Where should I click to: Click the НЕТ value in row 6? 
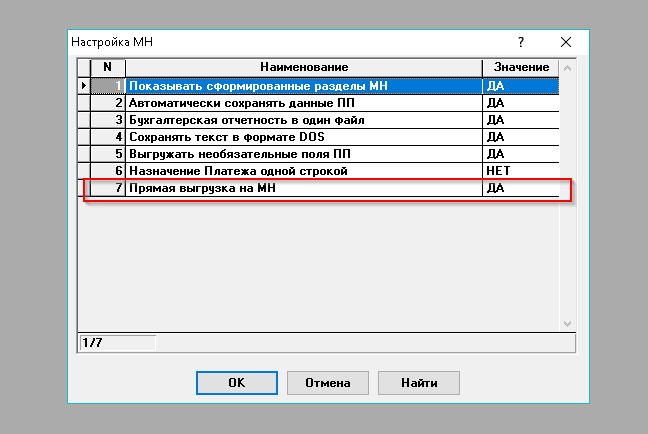point(521,171)
